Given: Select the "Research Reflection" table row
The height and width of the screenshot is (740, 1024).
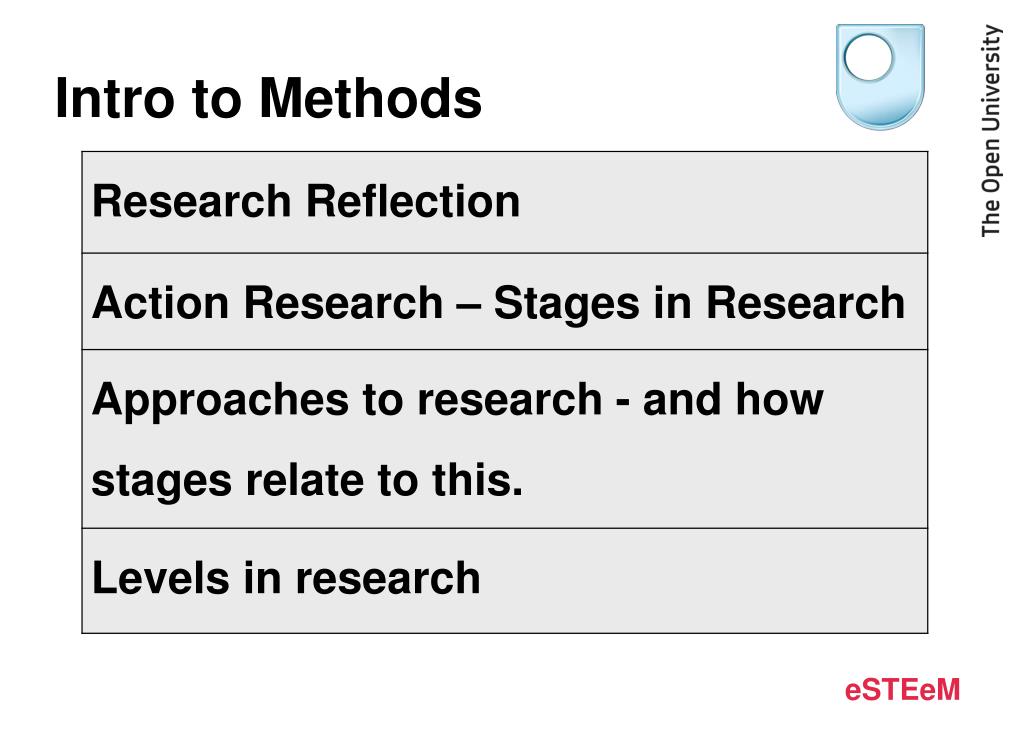Looking at the screenshot, I should point(504,202).
